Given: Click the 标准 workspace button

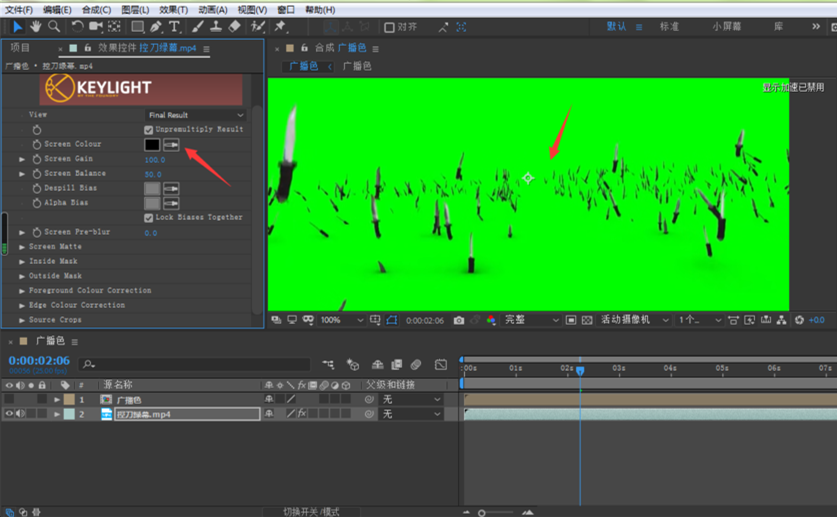Looking at the screenshot, I should (669, 27).
